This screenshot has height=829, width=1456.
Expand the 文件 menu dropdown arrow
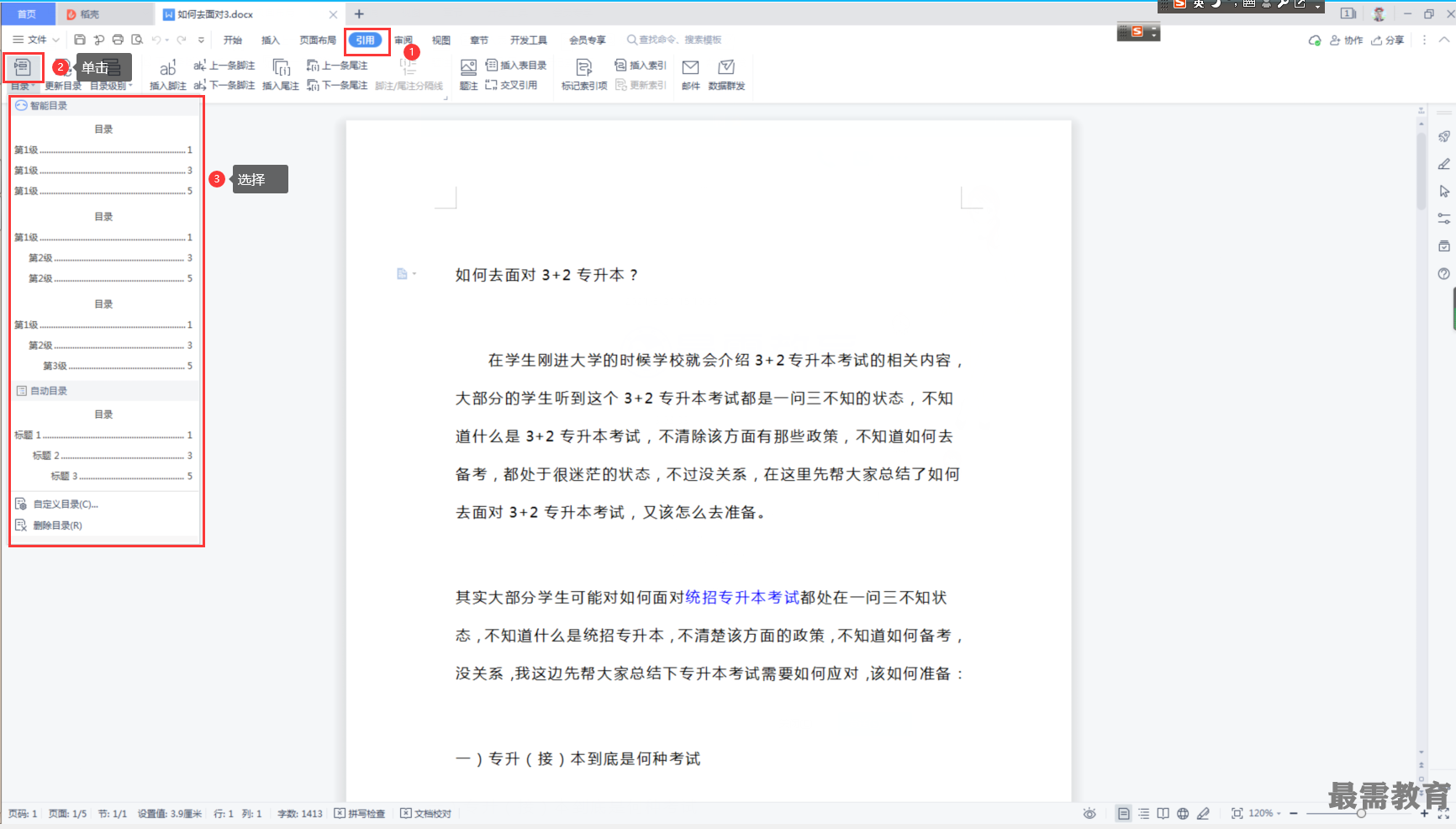pos(55,40)
